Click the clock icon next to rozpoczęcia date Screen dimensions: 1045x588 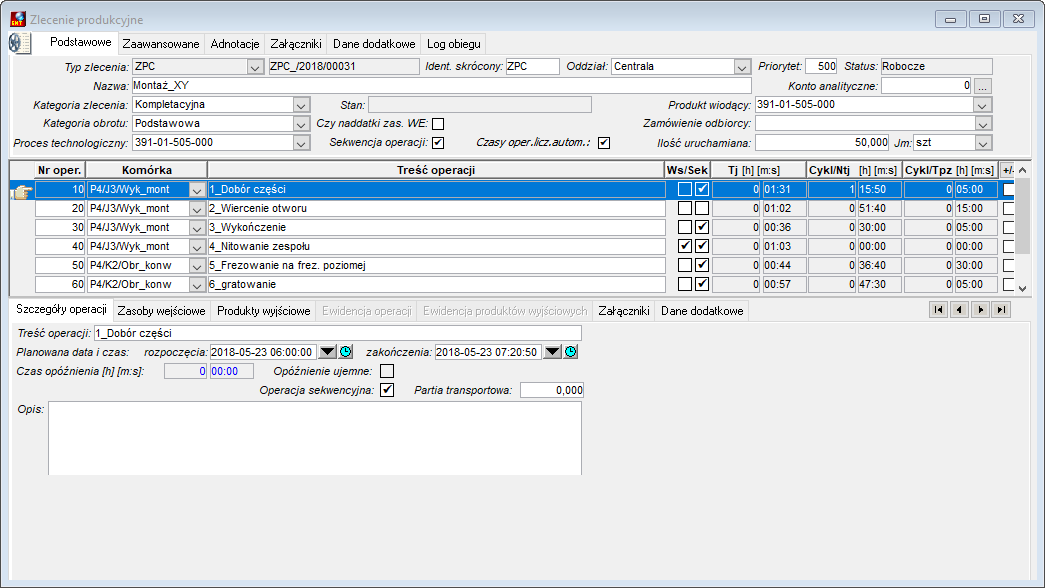(346, 352)
